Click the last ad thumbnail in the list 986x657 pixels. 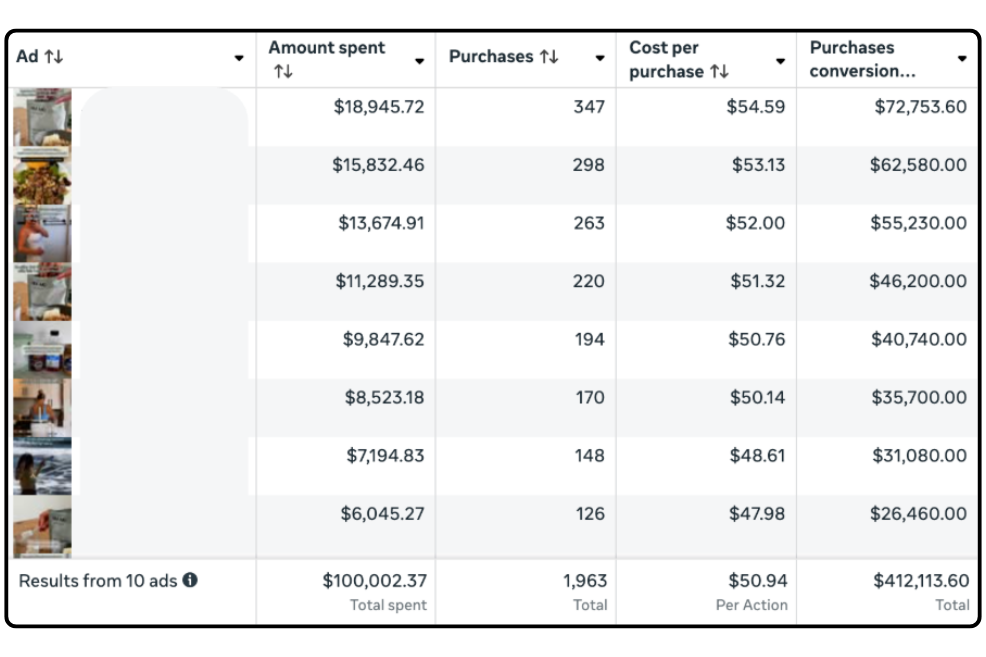42,525
